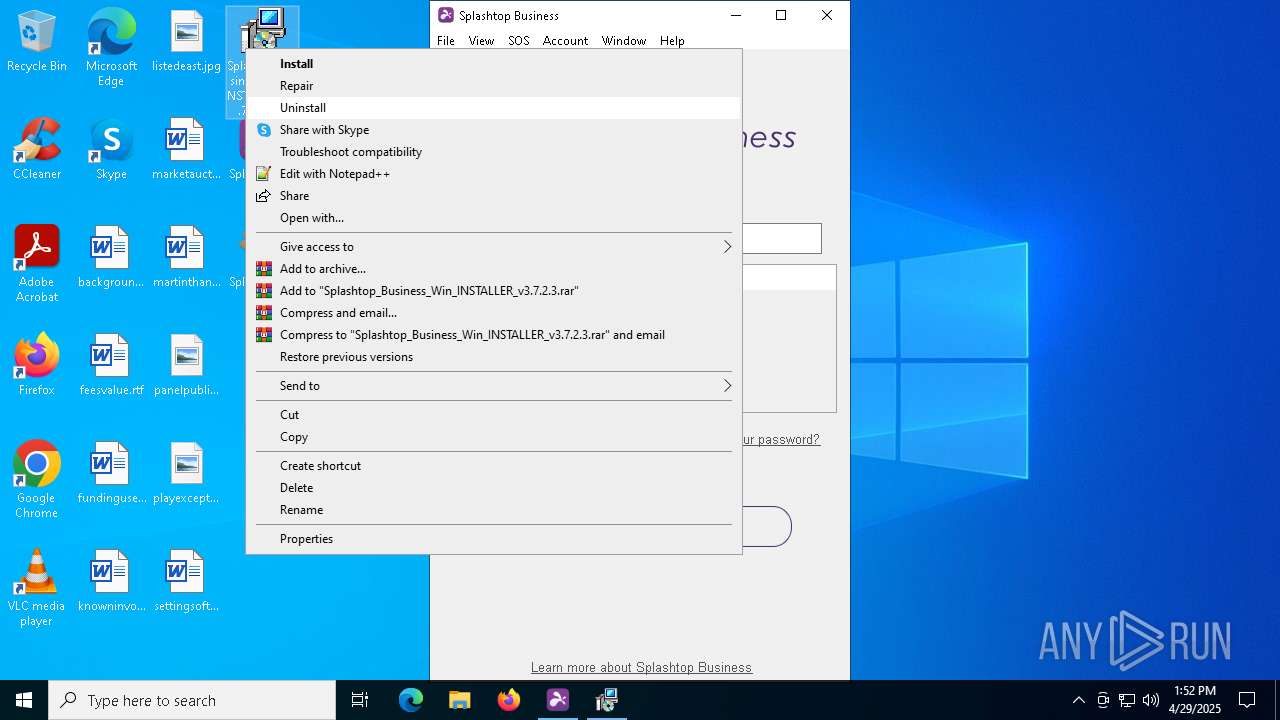This screenshot has width=1280, height=720.
Task: Select the feesvalue.rtf file
Action: tap(111, 366)
